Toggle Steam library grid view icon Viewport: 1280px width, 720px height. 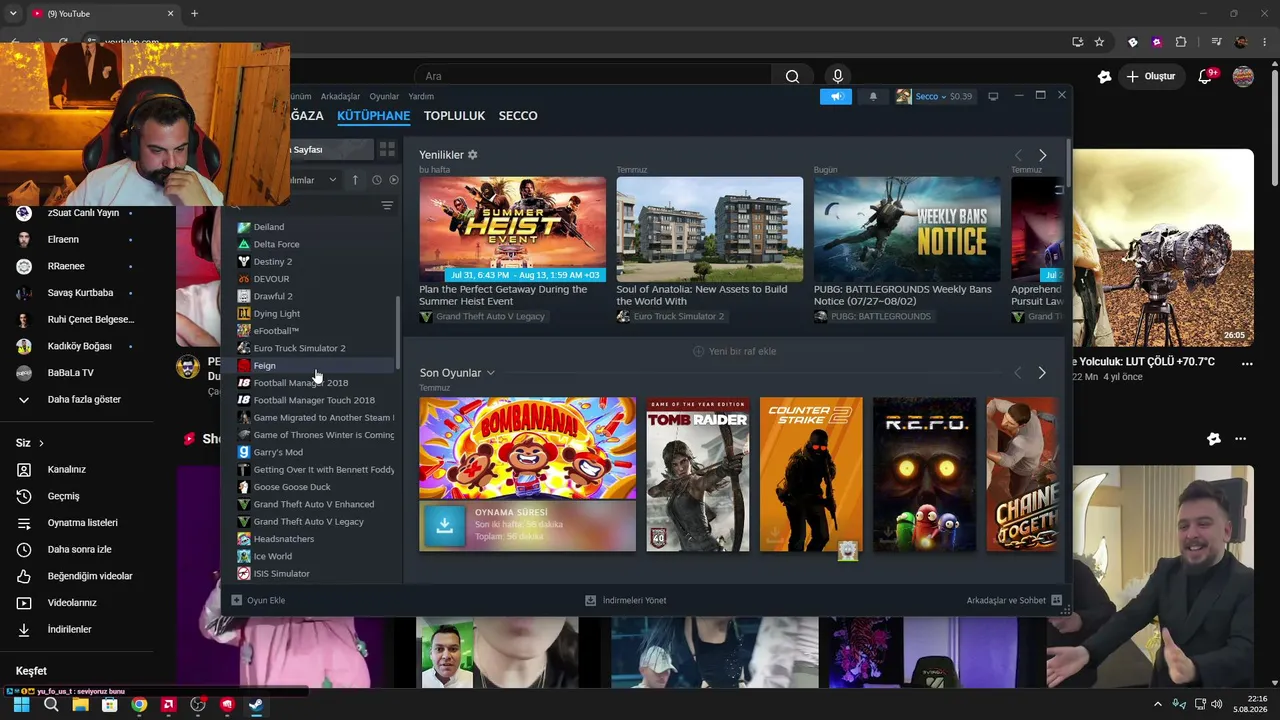387,149
